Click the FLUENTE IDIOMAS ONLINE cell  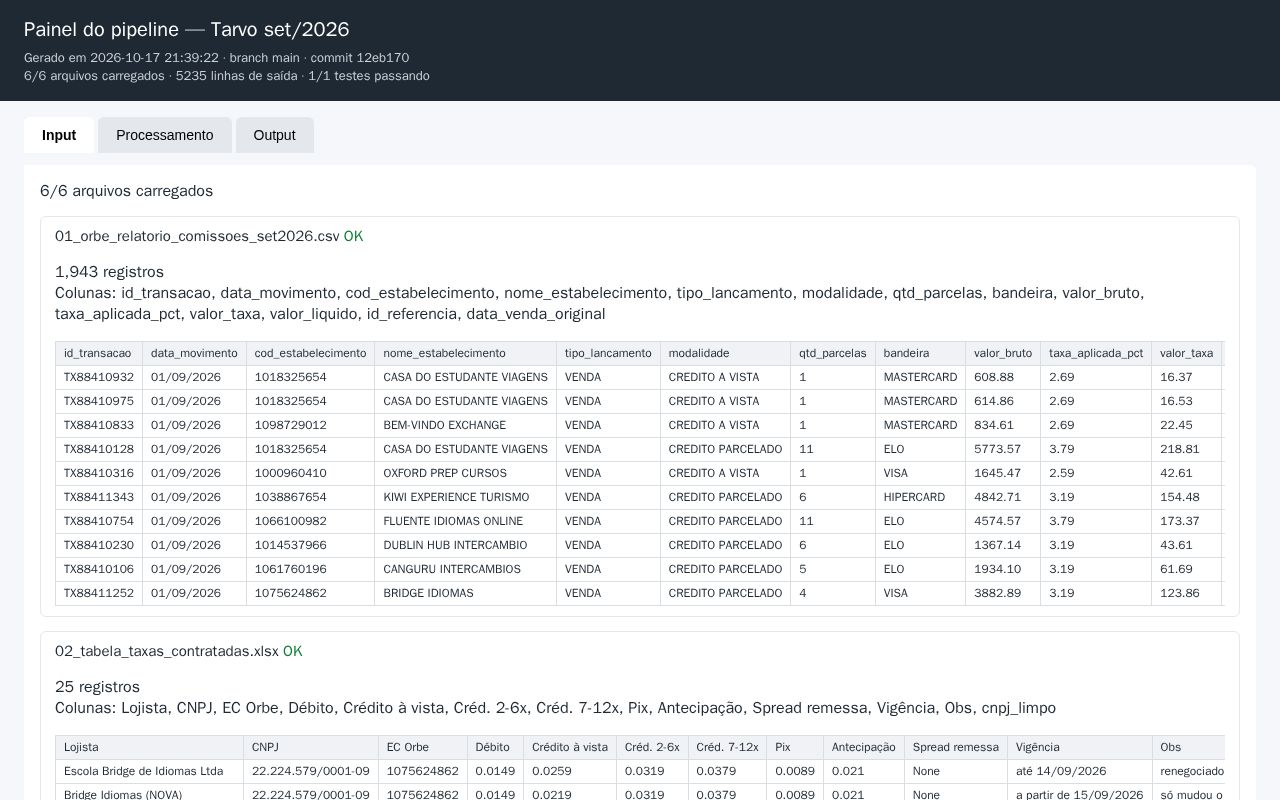pos(466,522)
